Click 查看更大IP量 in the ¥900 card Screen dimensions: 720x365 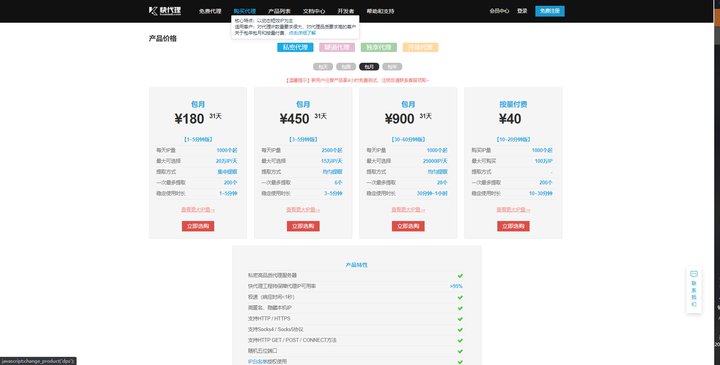coord(408,209)
